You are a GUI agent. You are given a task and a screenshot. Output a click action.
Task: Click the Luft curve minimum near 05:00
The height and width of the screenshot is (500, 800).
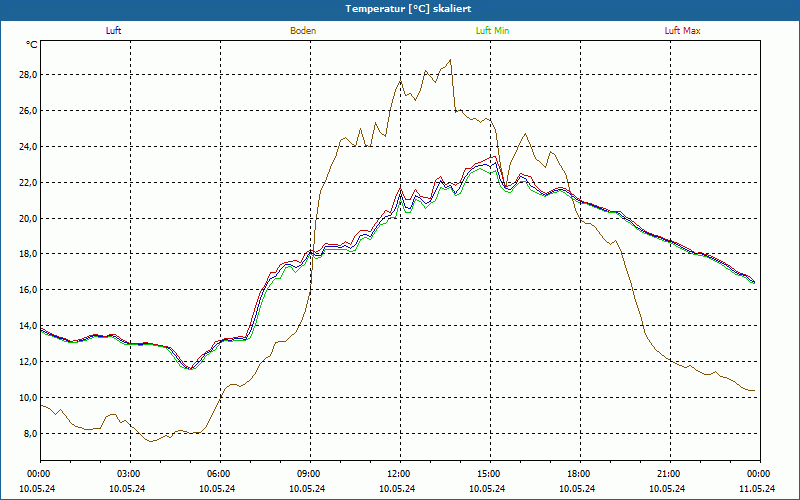(x=190, y=368)
